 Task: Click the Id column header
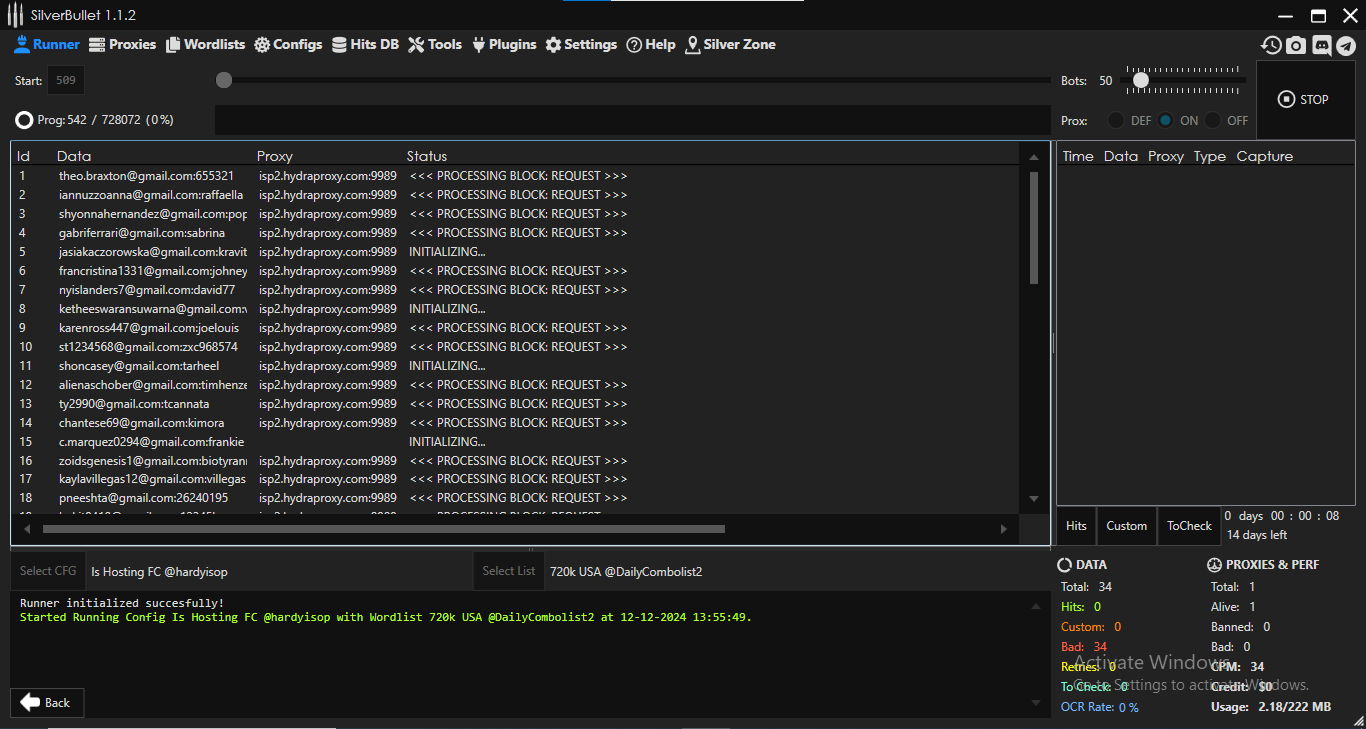[23, 156]
